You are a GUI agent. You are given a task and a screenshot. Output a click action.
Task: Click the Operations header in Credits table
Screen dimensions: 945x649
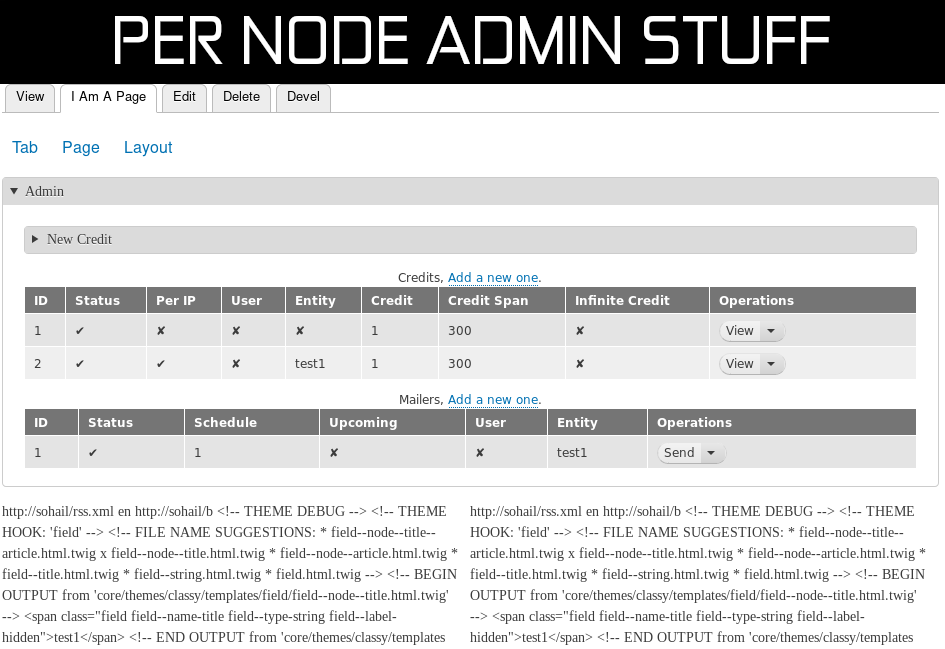coord(812,301)
